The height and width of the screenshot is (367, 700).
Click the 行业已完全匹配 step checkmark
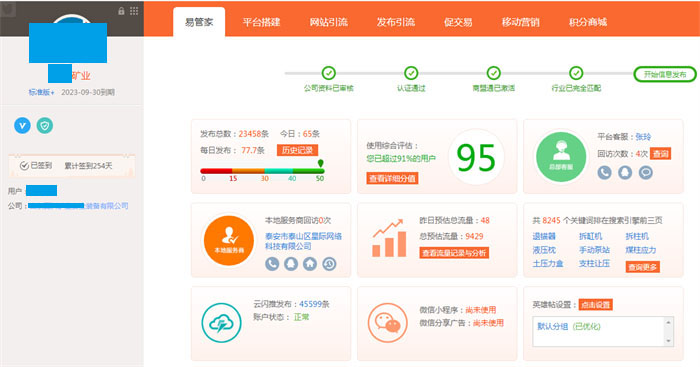point(576,73)
